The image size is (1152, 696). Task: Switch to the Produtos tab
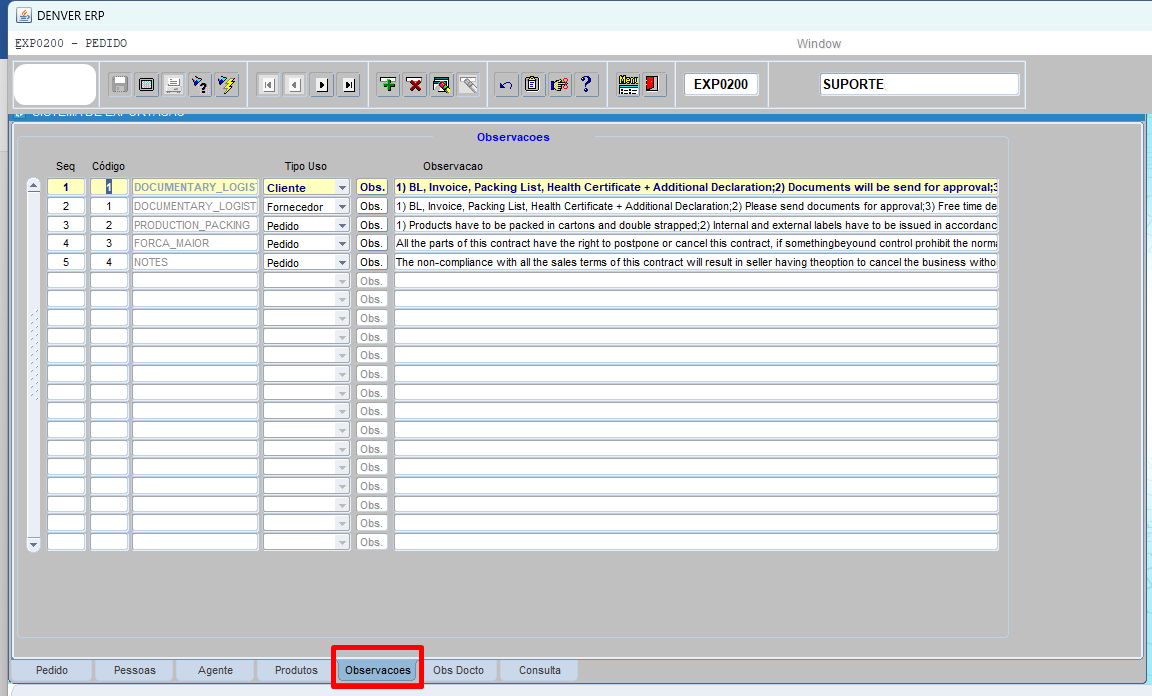[x=296, y=670]
